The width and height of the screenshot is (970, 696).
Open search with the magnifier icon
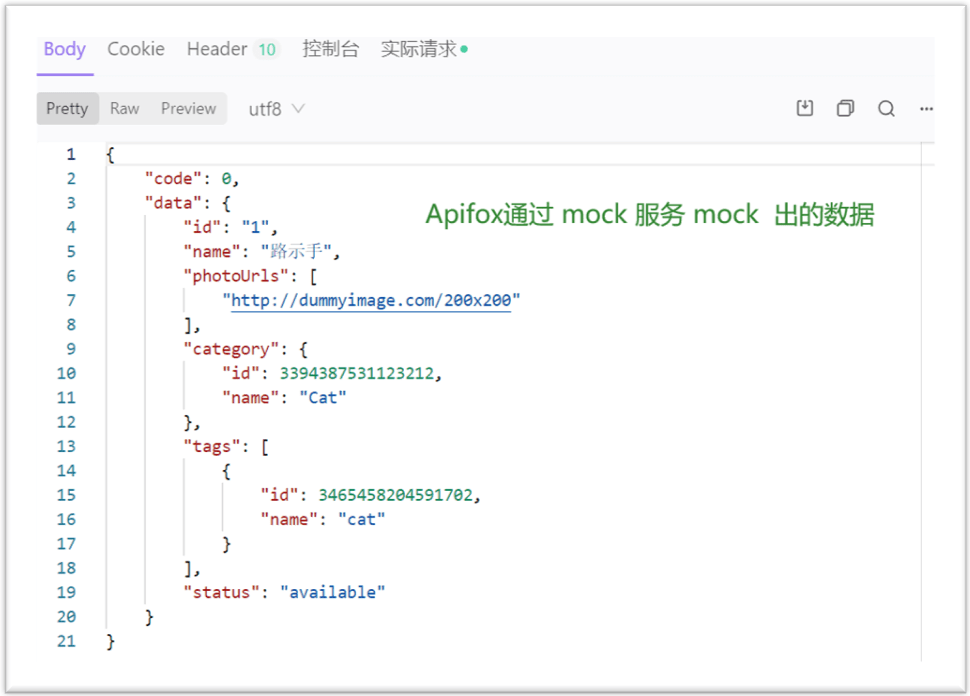pos(886,108)
